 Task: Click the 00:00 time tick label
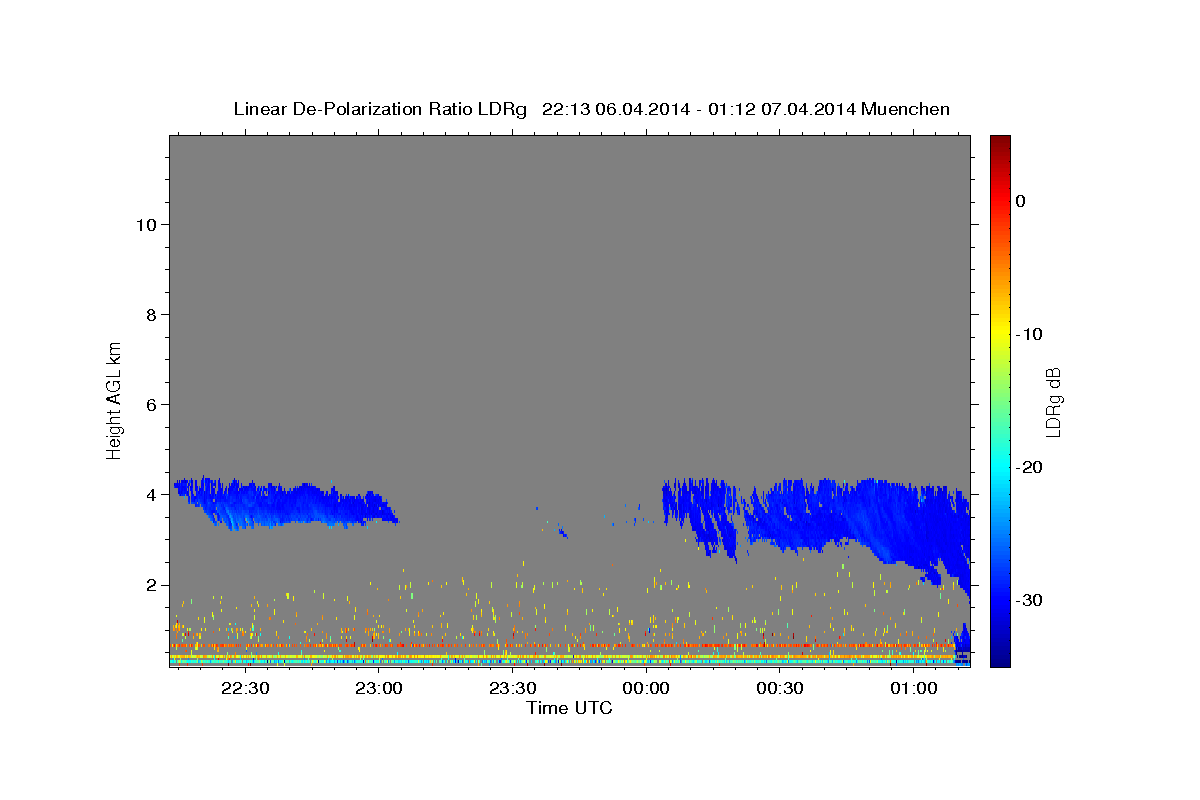pos(646,688)
